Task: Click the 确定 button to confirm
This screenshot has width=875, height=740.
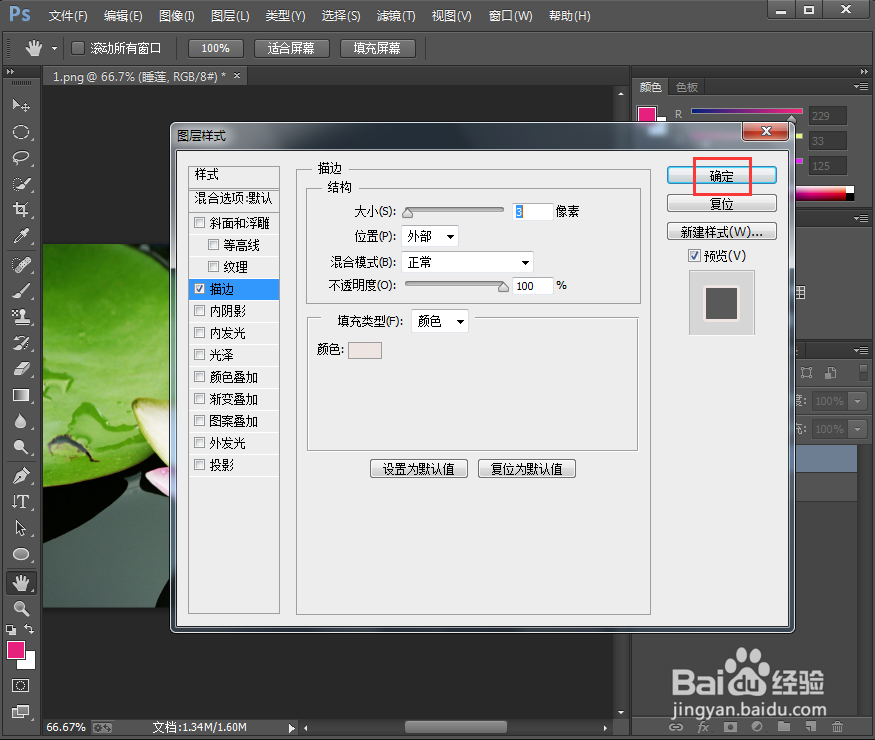Action: [721, 175]
